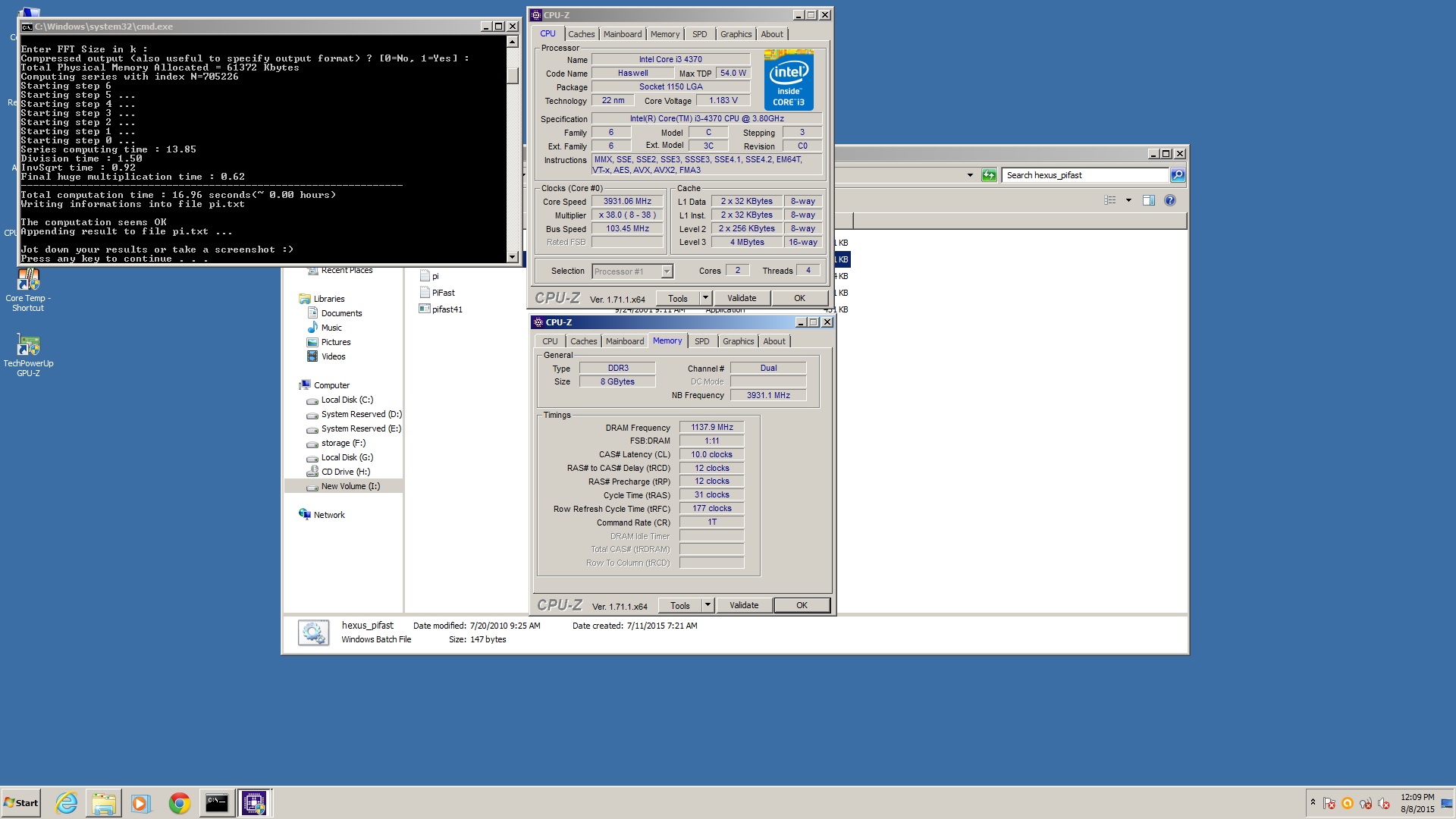Open Explorer help question mark icon
Viewport: 1456px width, 819px height.
(1170, 200)
